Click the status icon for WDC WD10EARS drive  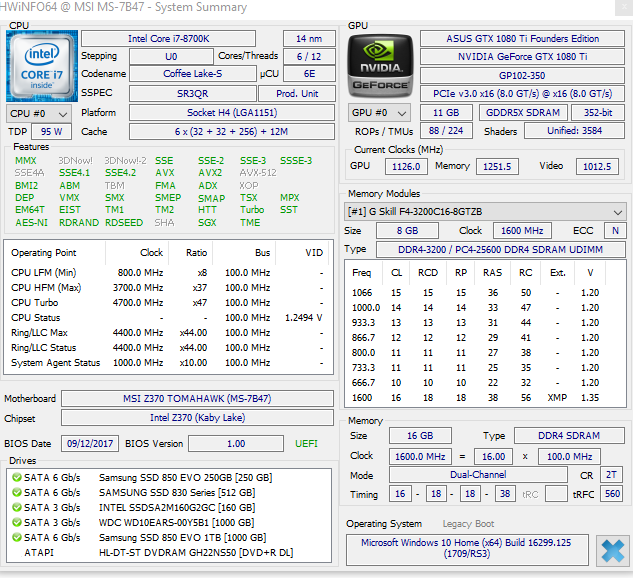(17, 522)
